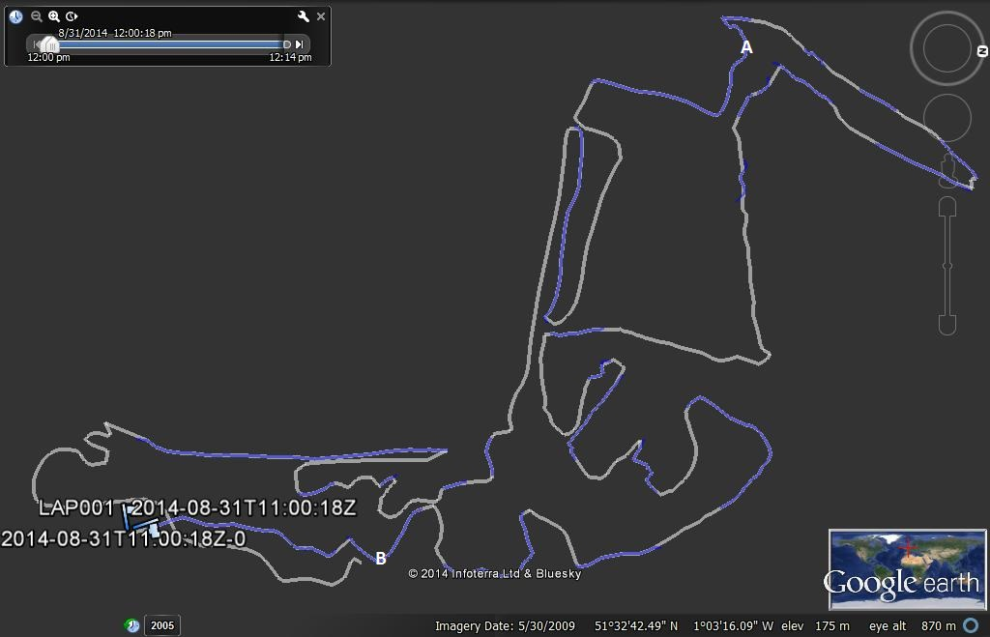The height and width of the screenshot is (637, 990).
Task: Zoom in the time slider range
Action: point(54,17)
